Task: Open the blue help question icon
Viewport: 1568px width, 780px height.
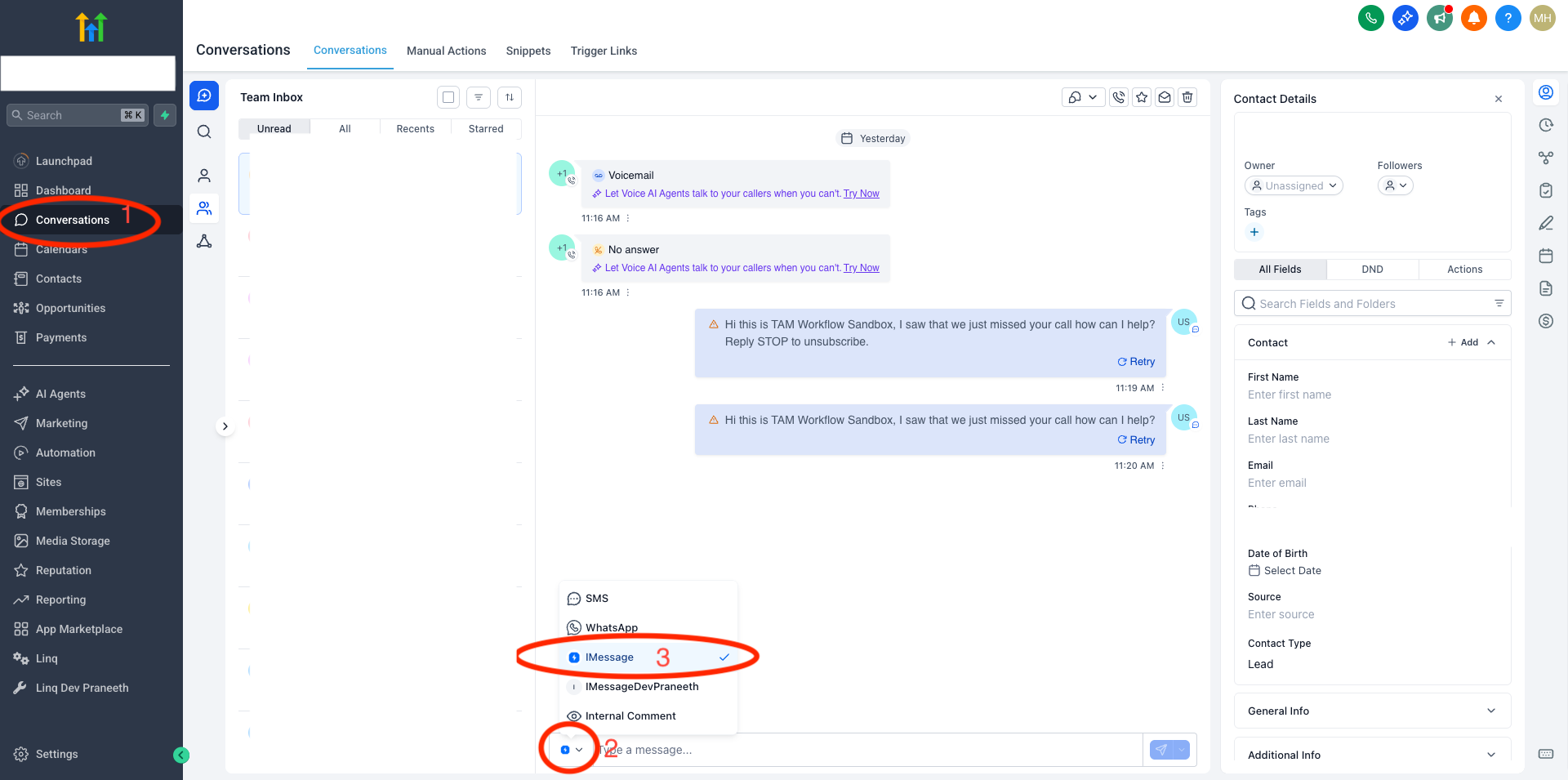Action: coord(1508,18)
